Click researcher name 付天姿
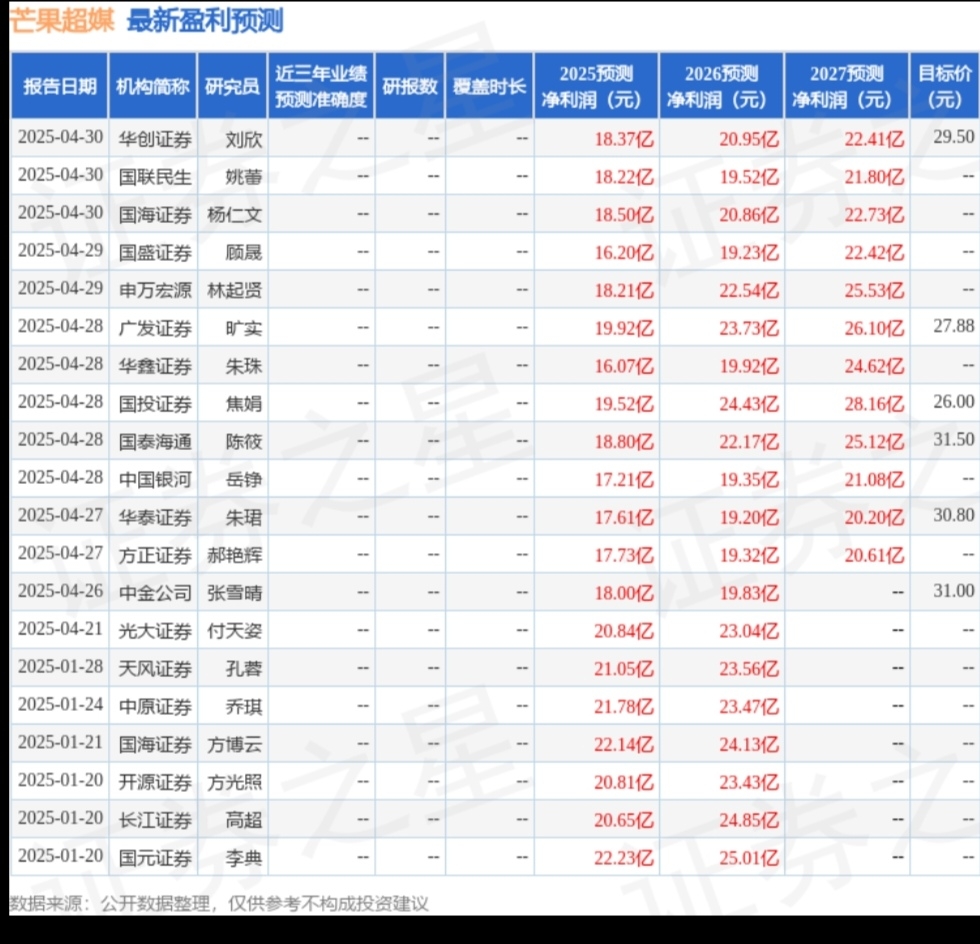The height and width of the screenshot is (944, 980). [234, 631]
